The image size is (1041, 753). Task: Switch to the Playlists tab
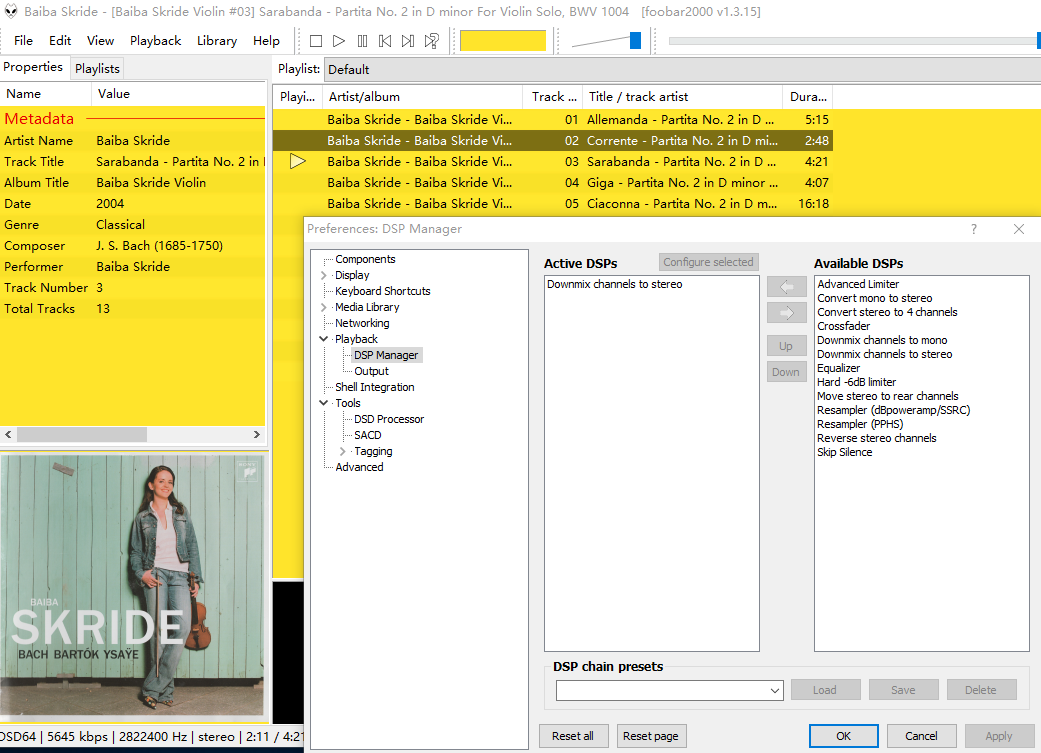coord(97,68)
